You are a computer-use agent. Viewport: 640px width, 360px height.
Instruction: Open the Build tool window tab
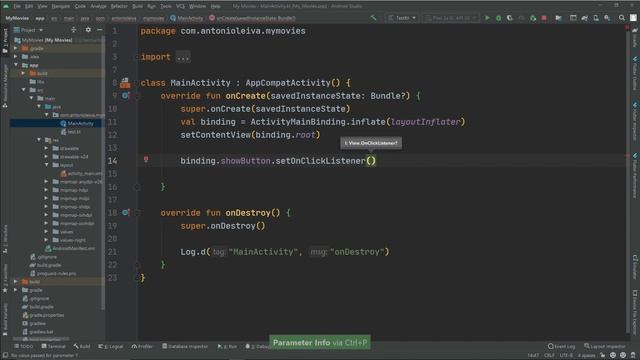coord(82,346)
